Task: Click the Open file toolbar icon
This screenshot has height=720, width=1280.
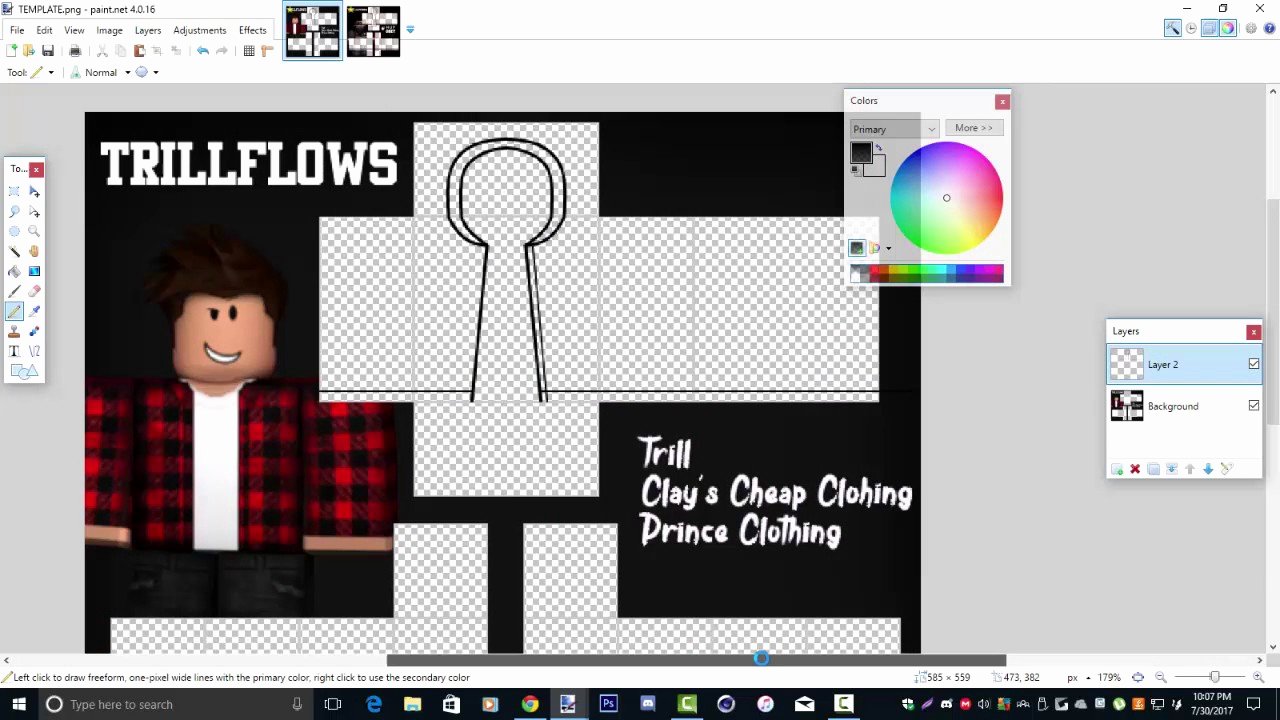Action: 29,51
